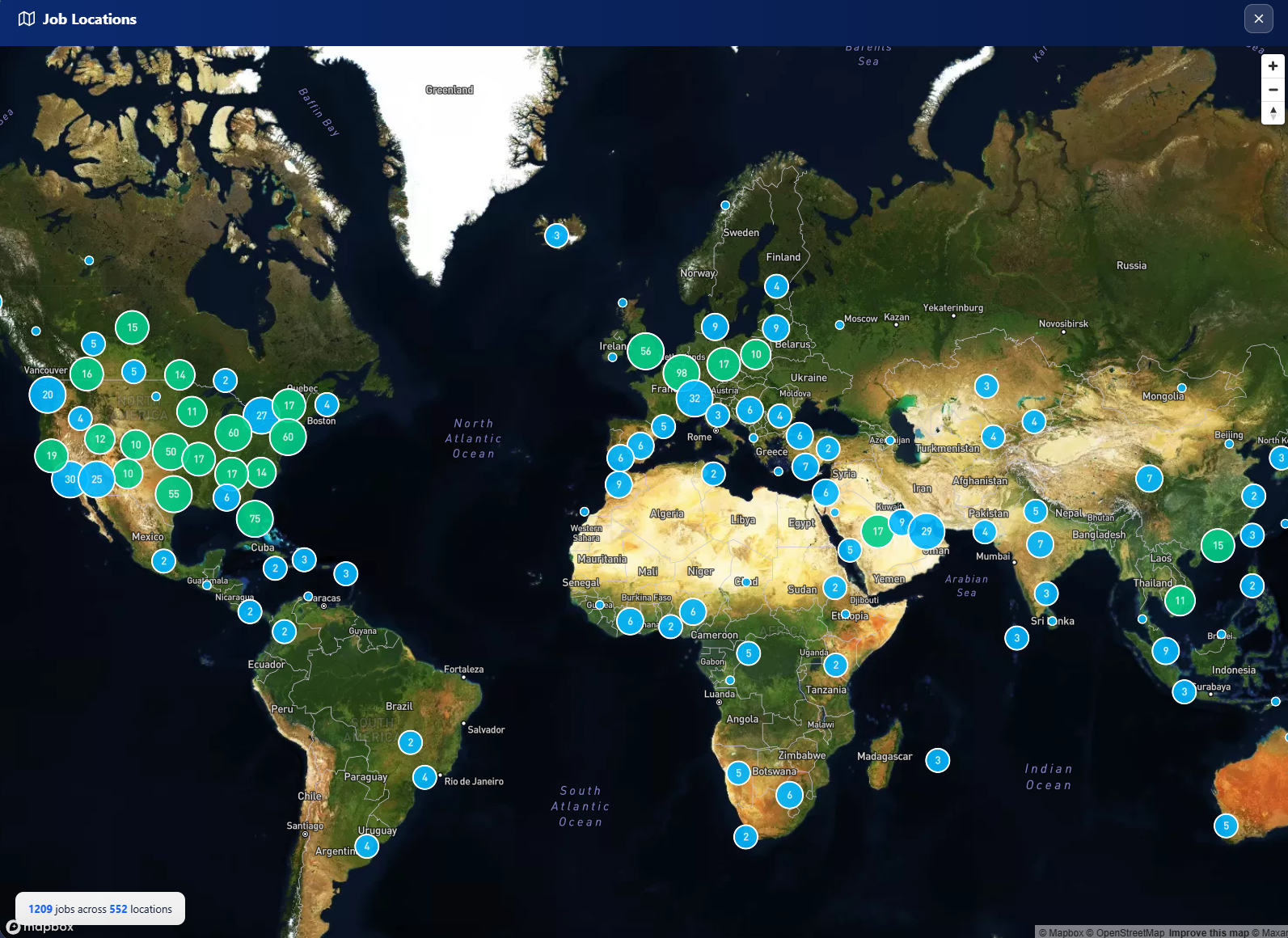
Task: Open the 4-job cluster below Finland
Action: pyautogui.click(x=776, y=285)
